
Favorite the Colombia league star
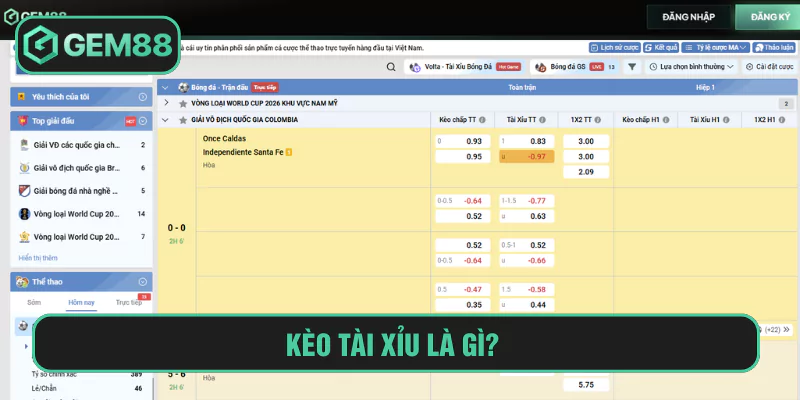tap(183, 120)
